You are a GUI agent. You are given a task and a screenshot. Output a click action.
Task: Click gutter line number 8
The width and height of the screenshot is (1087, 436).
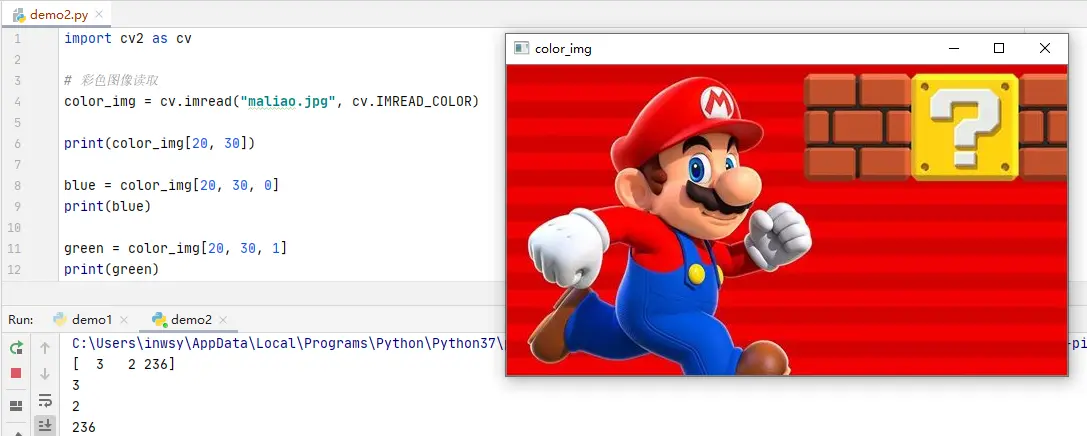pyautogui.click(x=17, y=186)
